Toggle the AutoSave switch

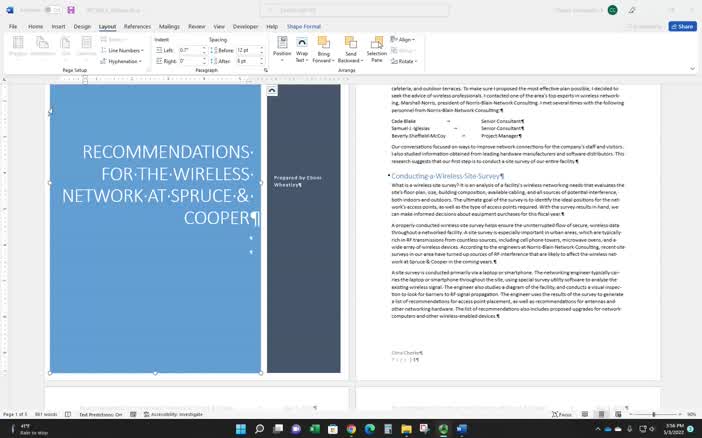[52, 9]
